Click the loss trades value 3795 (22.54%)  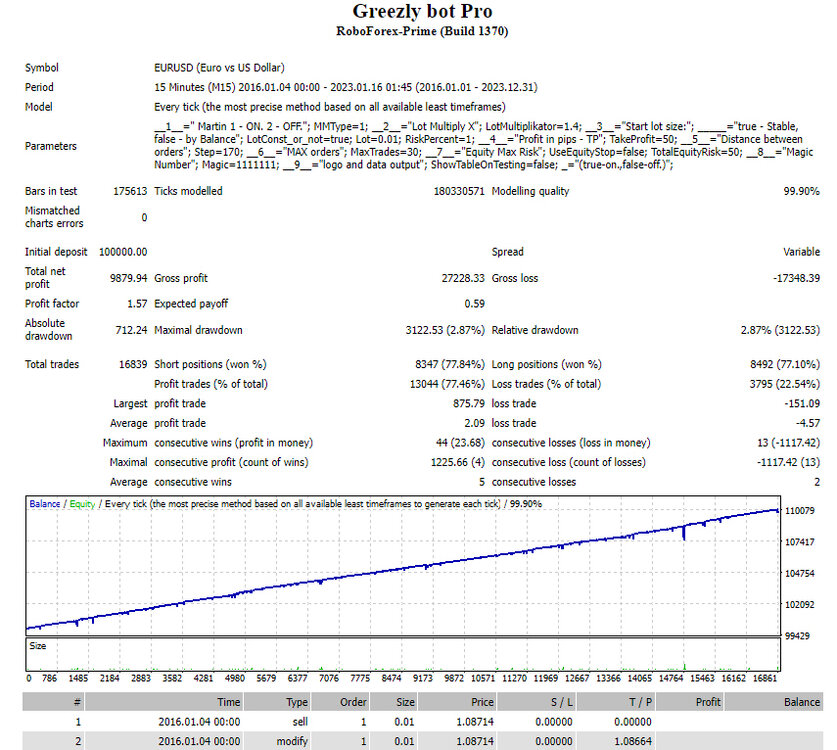coord(785,384)
